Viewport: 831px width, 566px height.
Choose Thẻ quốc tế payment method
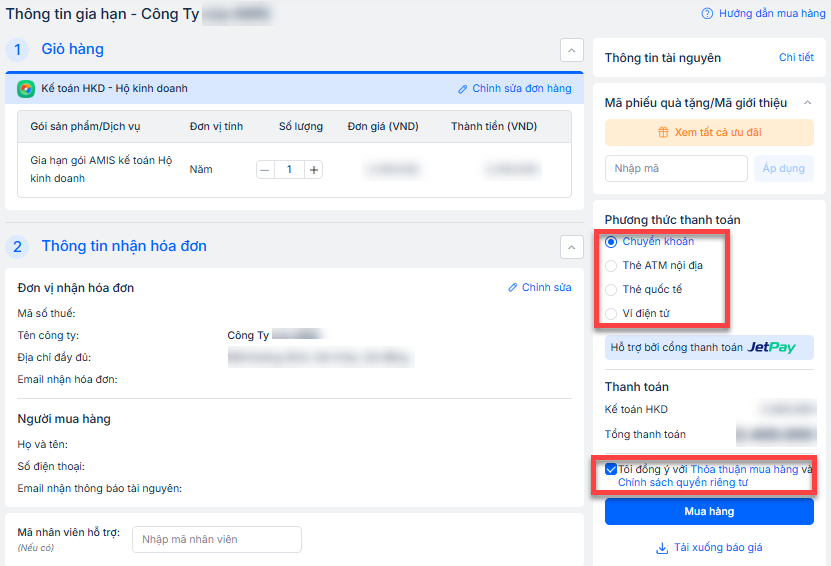coord(611,290)
